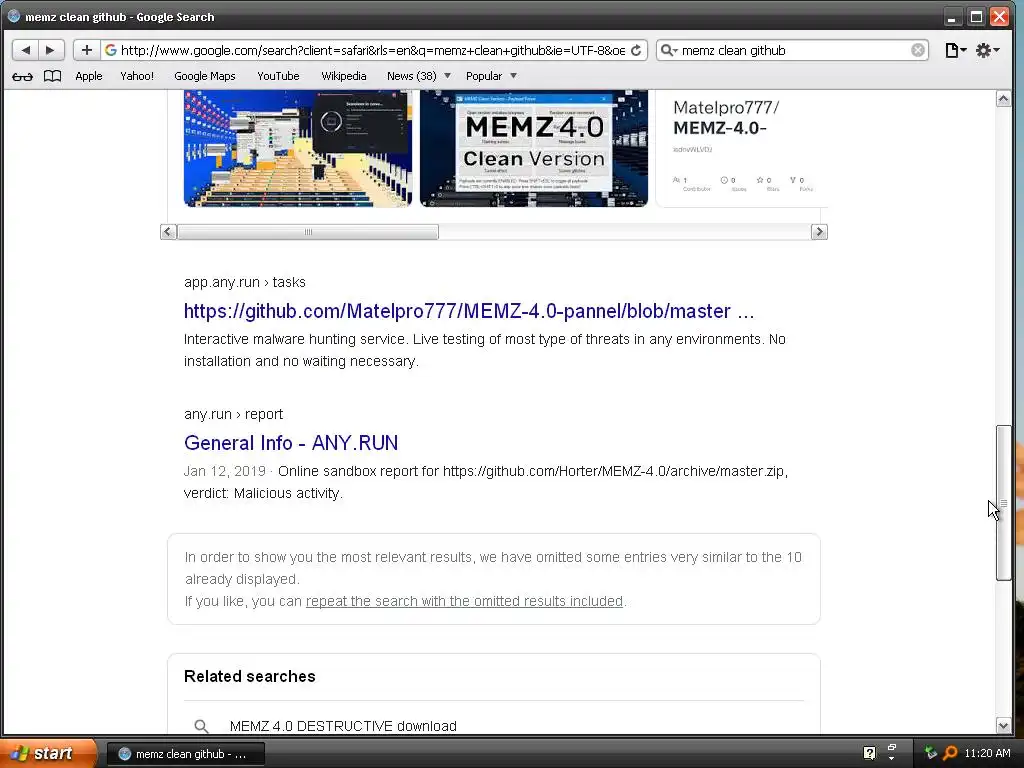Open the Matelpro777/MEMZ-4.0- card
This screenshot has width=1024, height=768.
[x=742, y=149]
